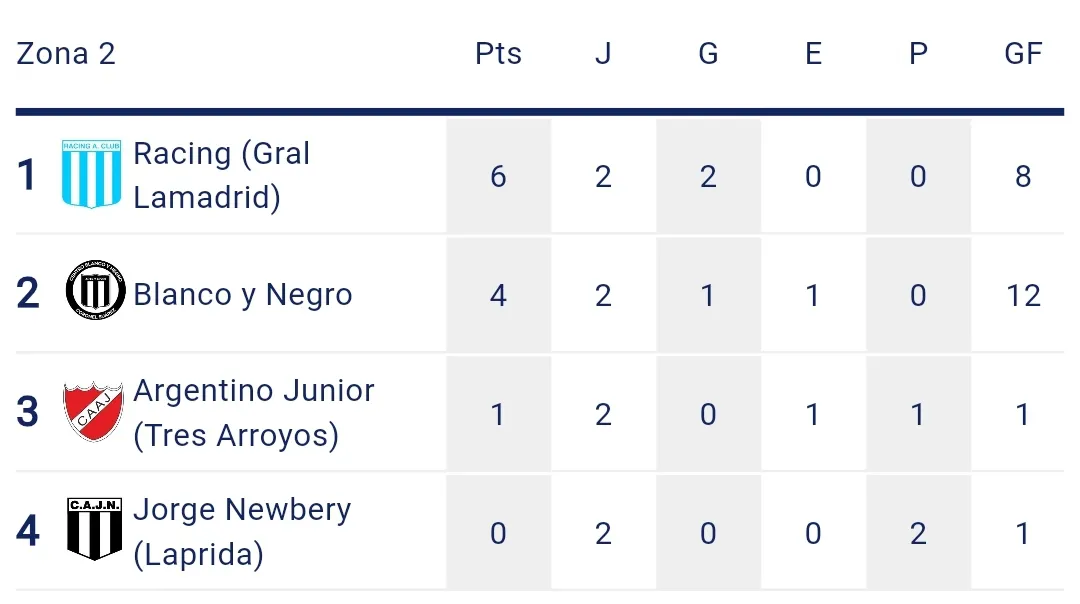1080x604 pixels.
Task: Click the Zona 2 group title
Action: (66, 54)
